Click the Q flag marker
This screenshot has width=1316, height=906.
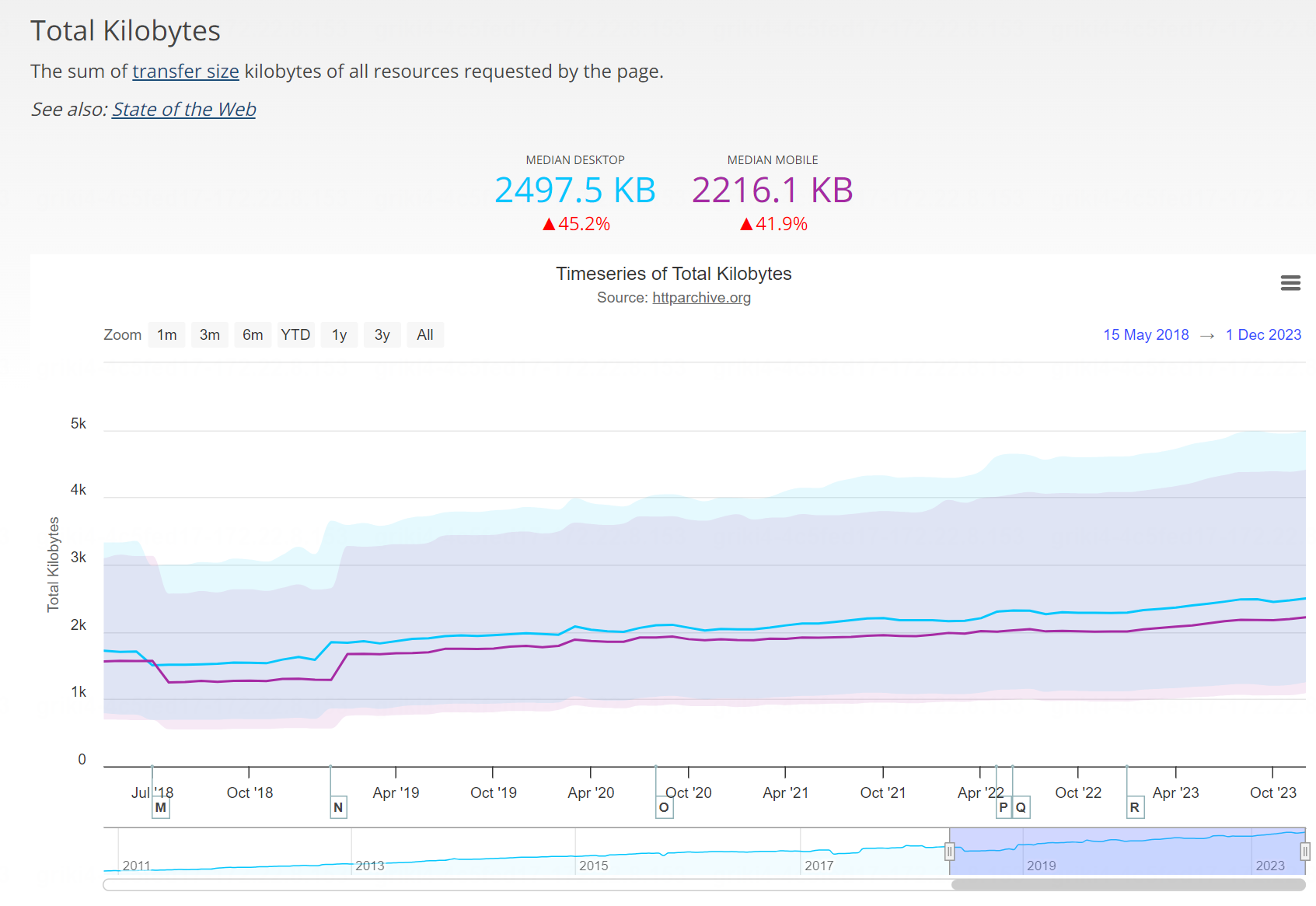coord(1021,807)
